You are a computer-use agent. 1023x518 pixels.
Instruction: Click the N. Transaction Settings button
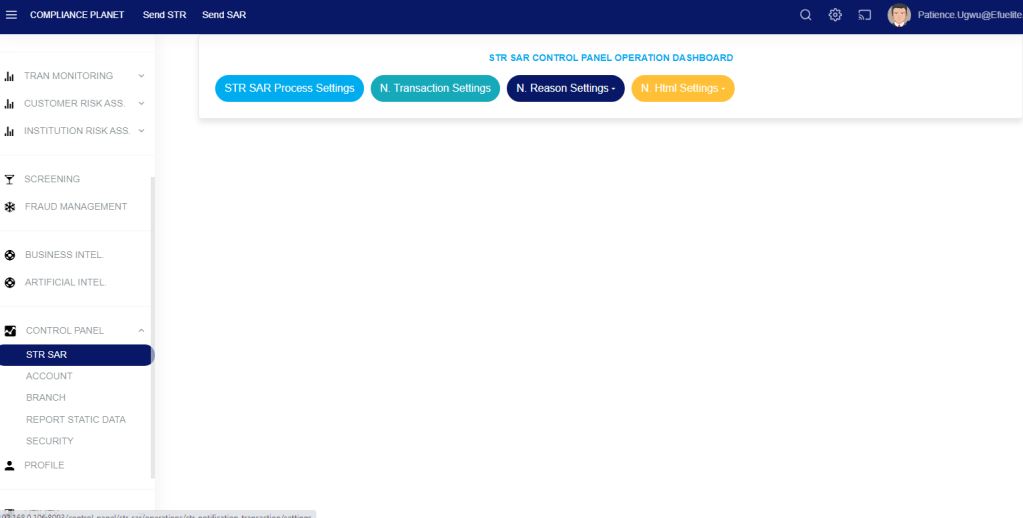pyautogui.click(x=435, y=88)
